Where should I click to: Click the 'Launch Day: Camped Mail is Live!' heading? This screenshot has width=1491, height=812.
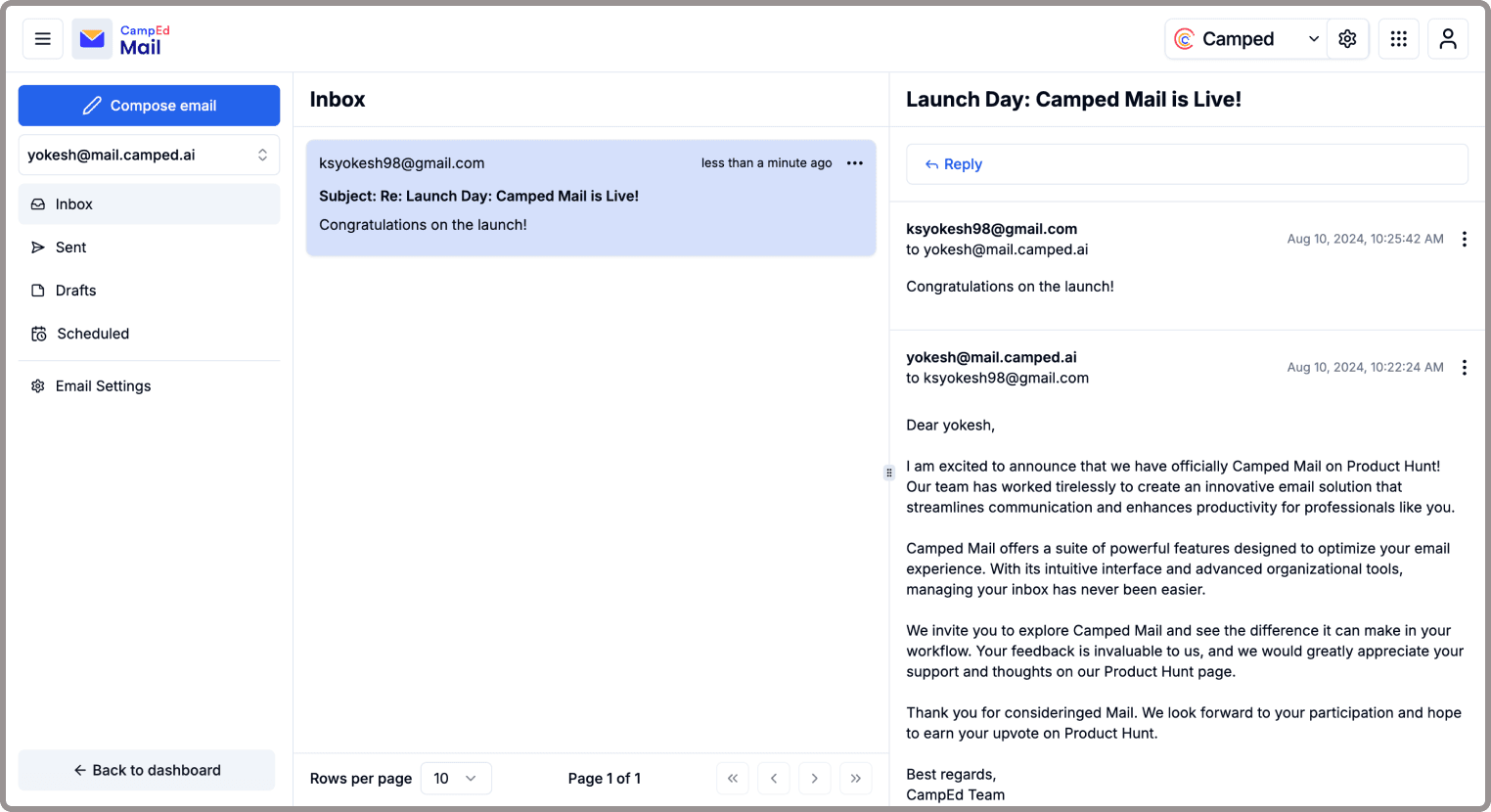coord(1073,100)
